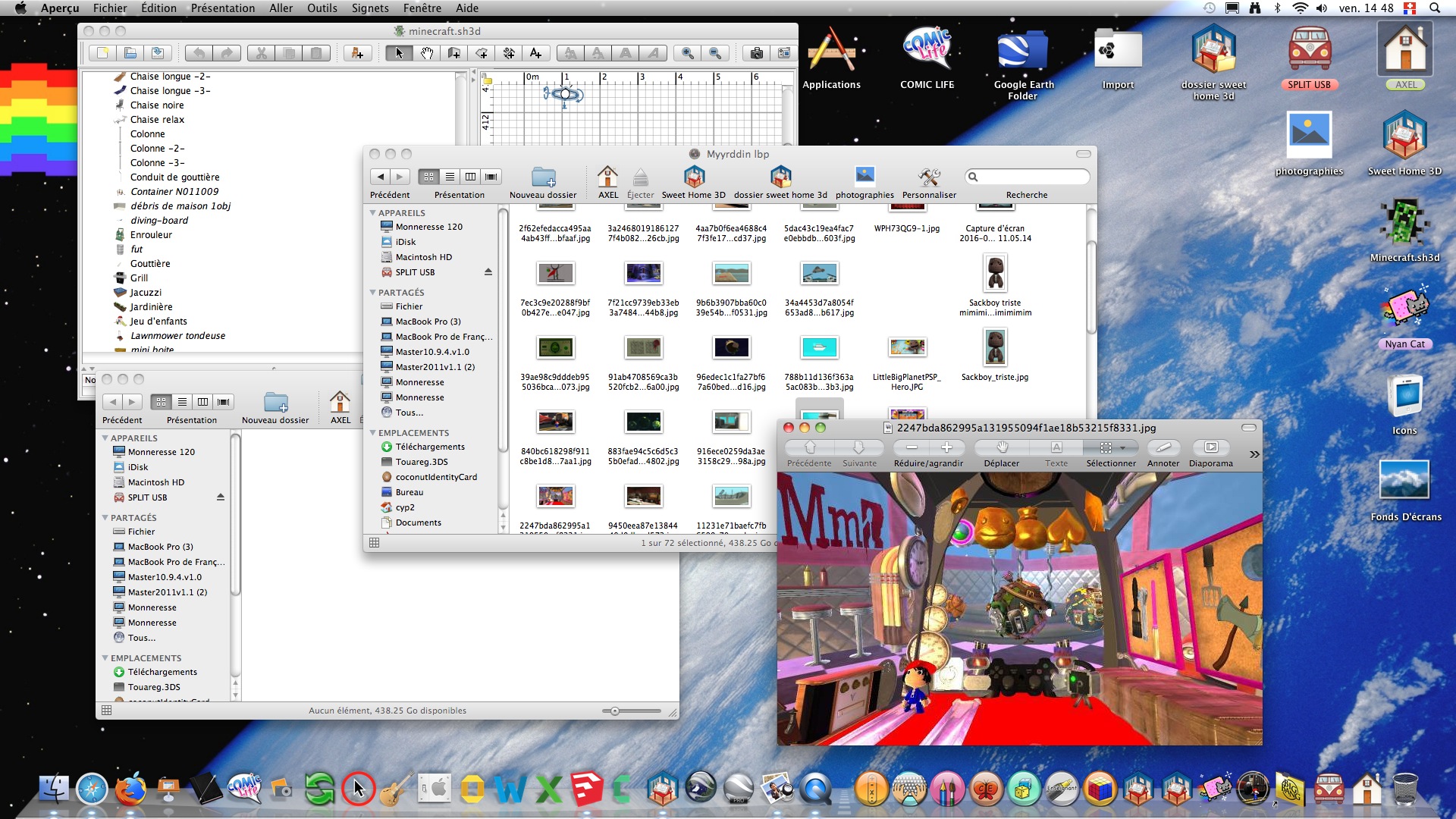Open Présentation menu in menu bar
Screen dimensions: 1456x819
(x=223, y=8)
